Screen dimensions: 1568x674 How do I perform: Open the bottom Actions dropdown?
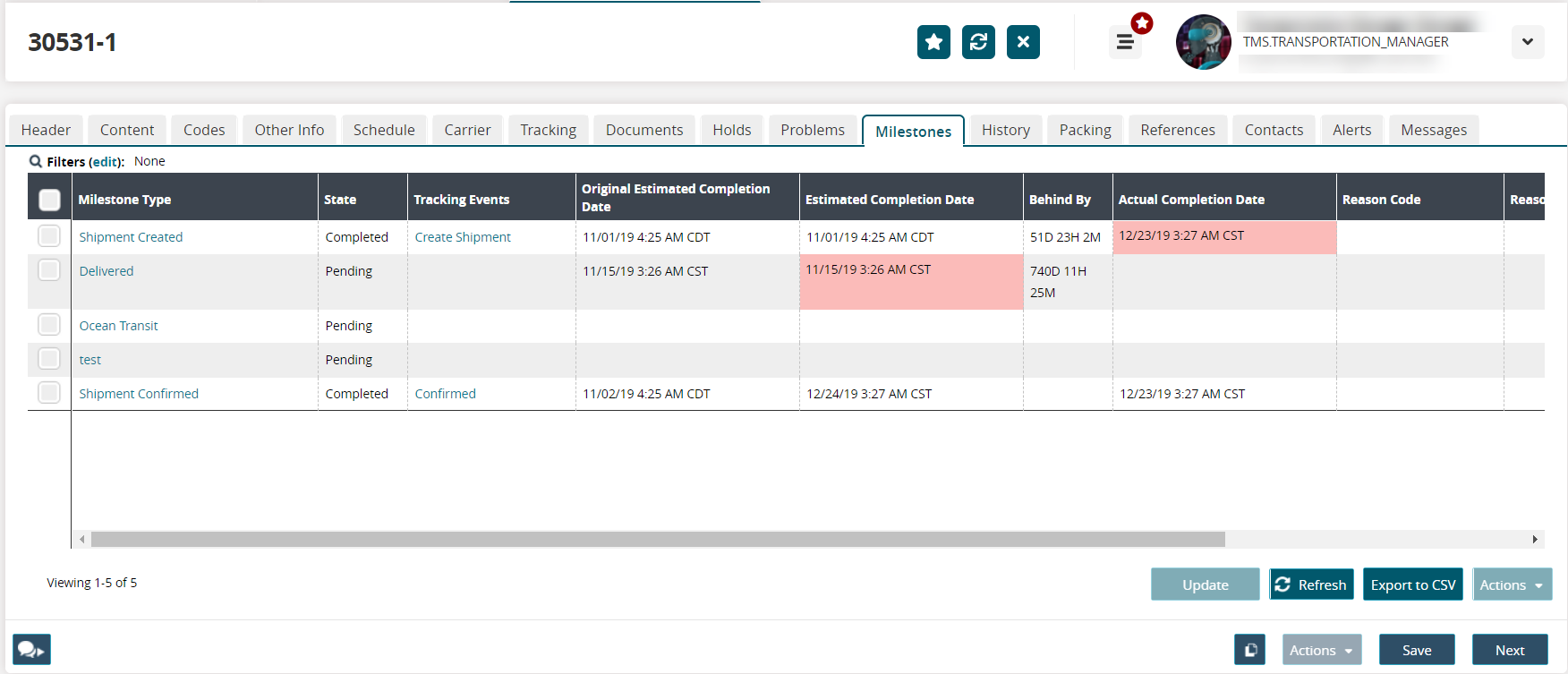[1322, 650]
